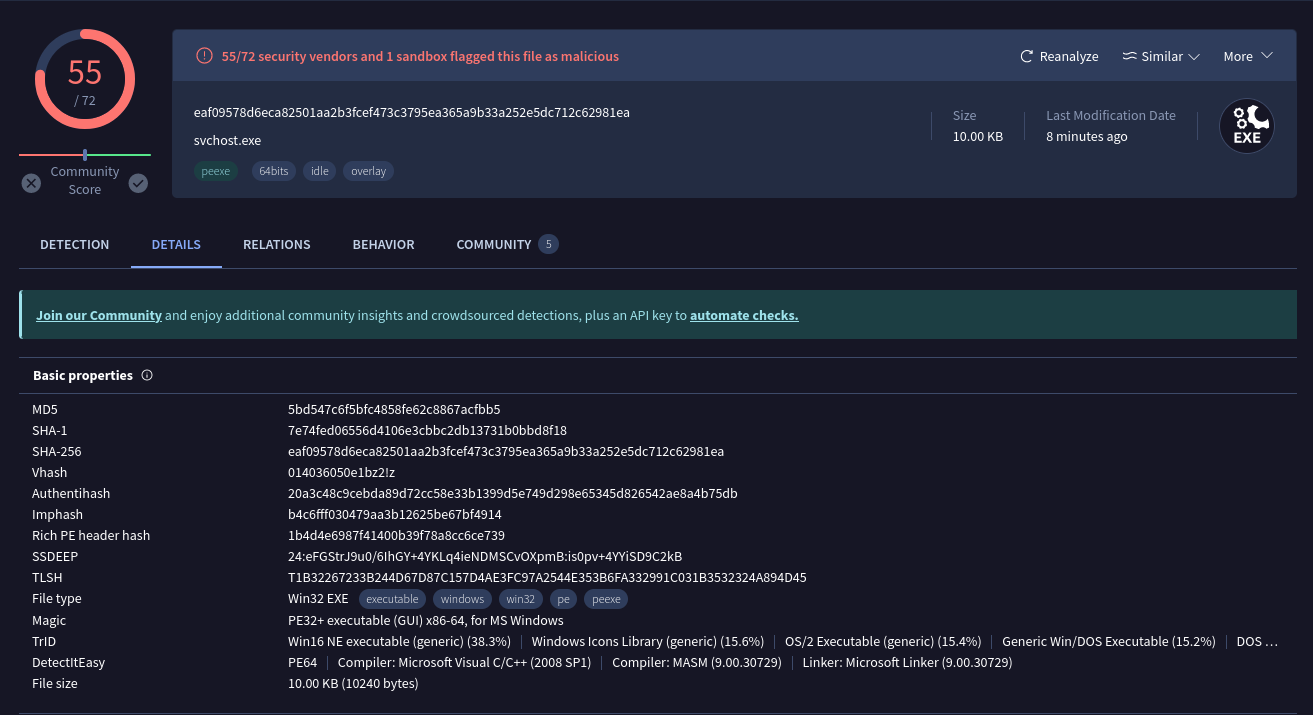Open the Relations tab
The width and height of the screenshot is (1313, 715).
(276, 245)
